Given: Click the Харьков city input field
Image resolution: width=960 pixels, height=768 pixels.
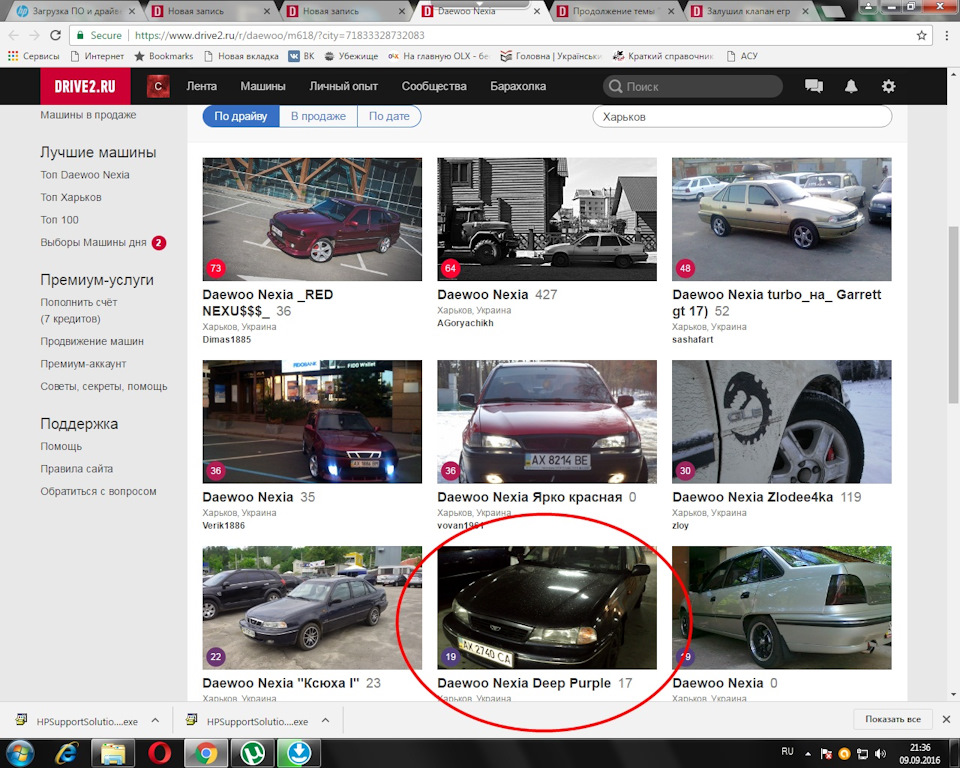Looking at the screenshot, I should [x=742, y=116].
